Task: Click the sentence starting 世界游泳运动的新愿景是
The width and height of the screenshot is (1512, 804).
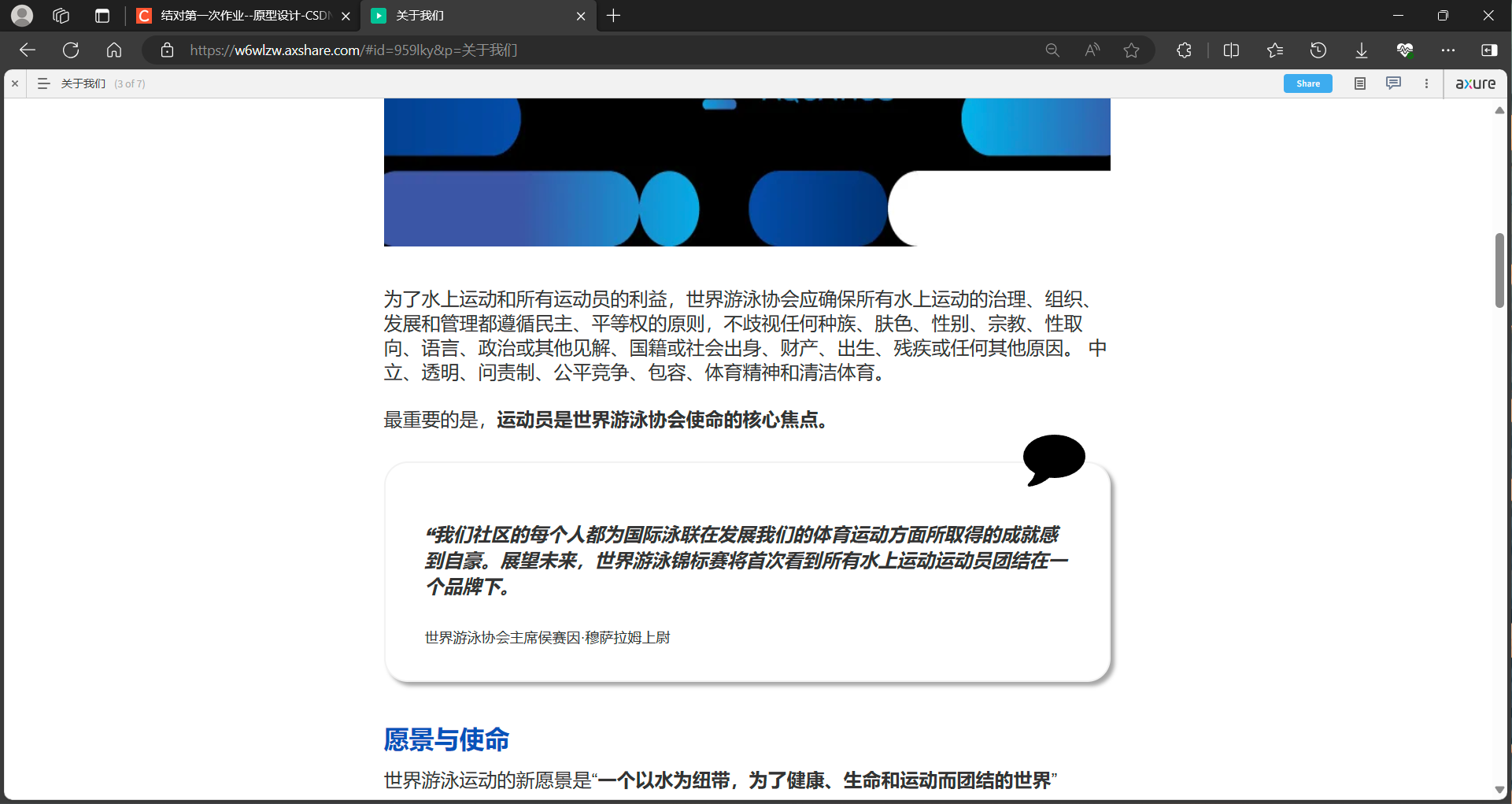Action: pyautogui.click(x=720, y=780)
